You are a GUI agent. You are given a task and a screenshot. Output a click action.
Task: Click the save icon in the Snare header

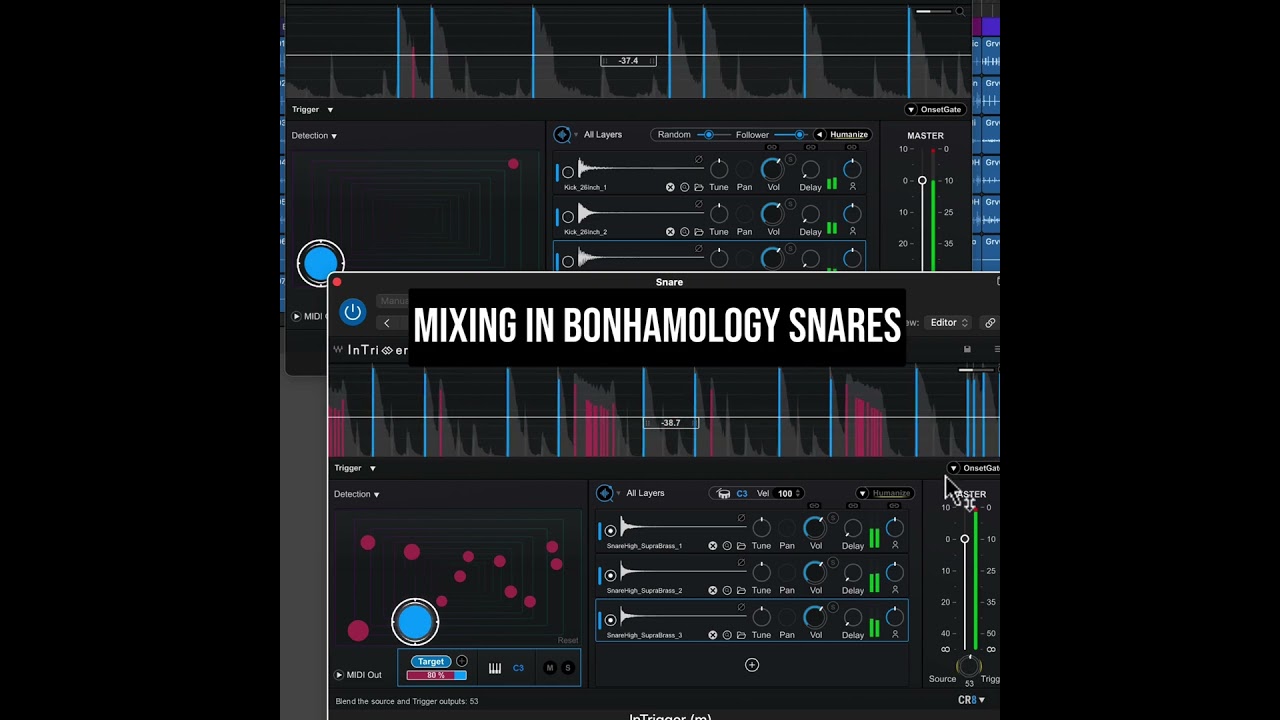[967, 349]
